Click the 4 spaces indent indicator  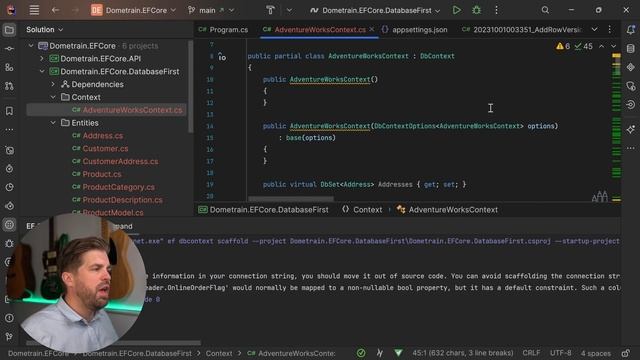point(596,353)
